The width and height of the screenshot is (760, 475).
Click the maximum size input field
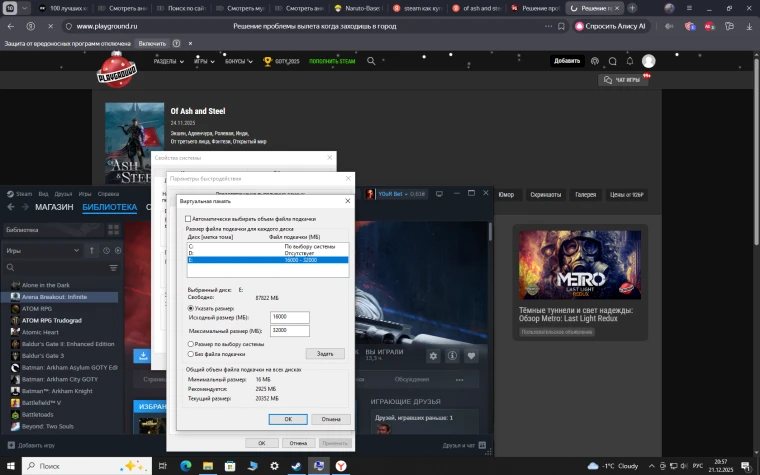[x=290, y=329]
